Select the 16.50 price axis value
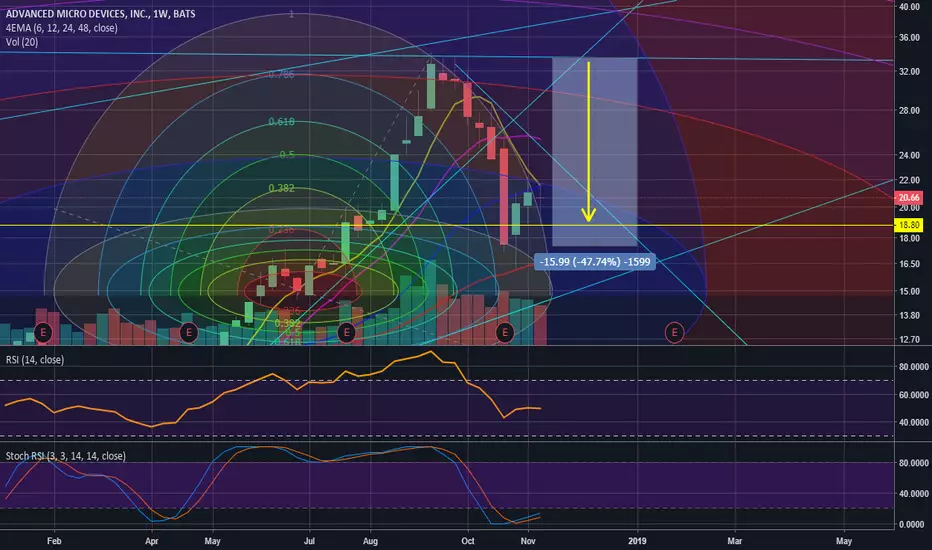 (909, 264)
